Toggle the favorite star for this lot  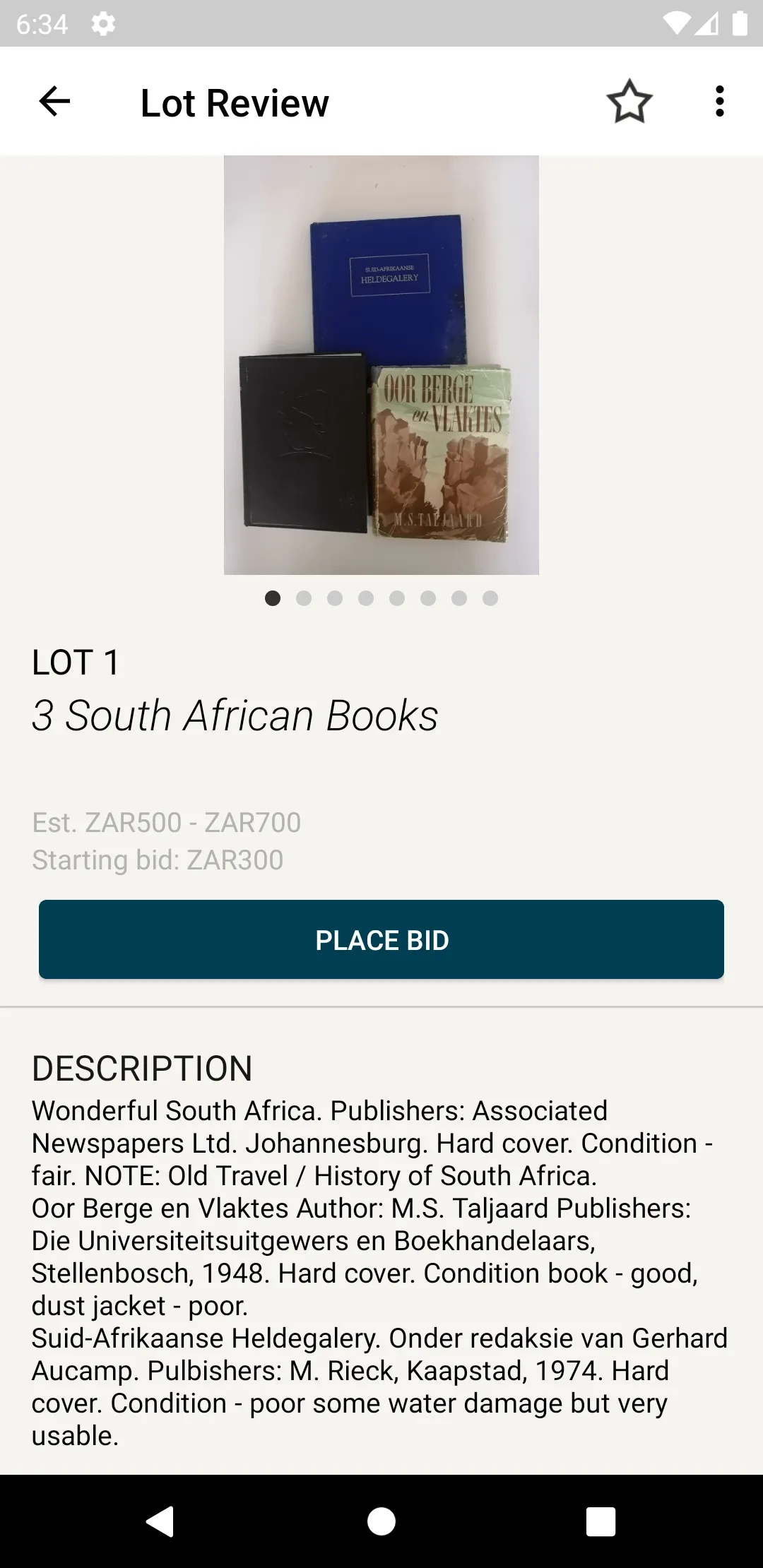pos(629,102)
